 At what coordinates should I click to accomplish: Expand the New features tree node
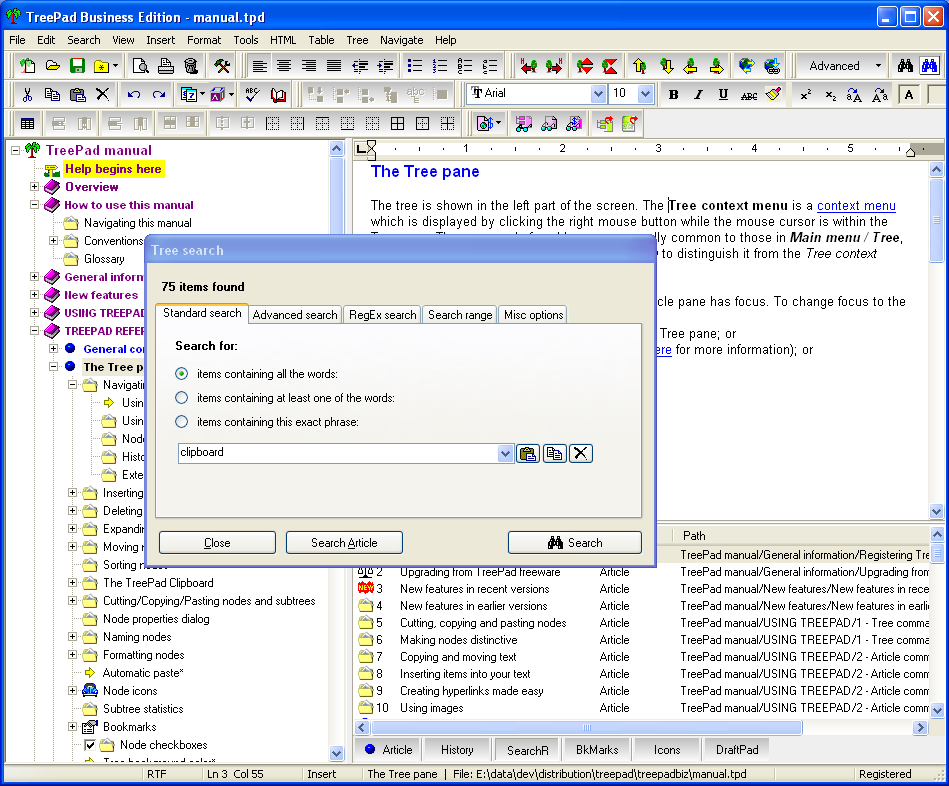[x=34, y=295]
